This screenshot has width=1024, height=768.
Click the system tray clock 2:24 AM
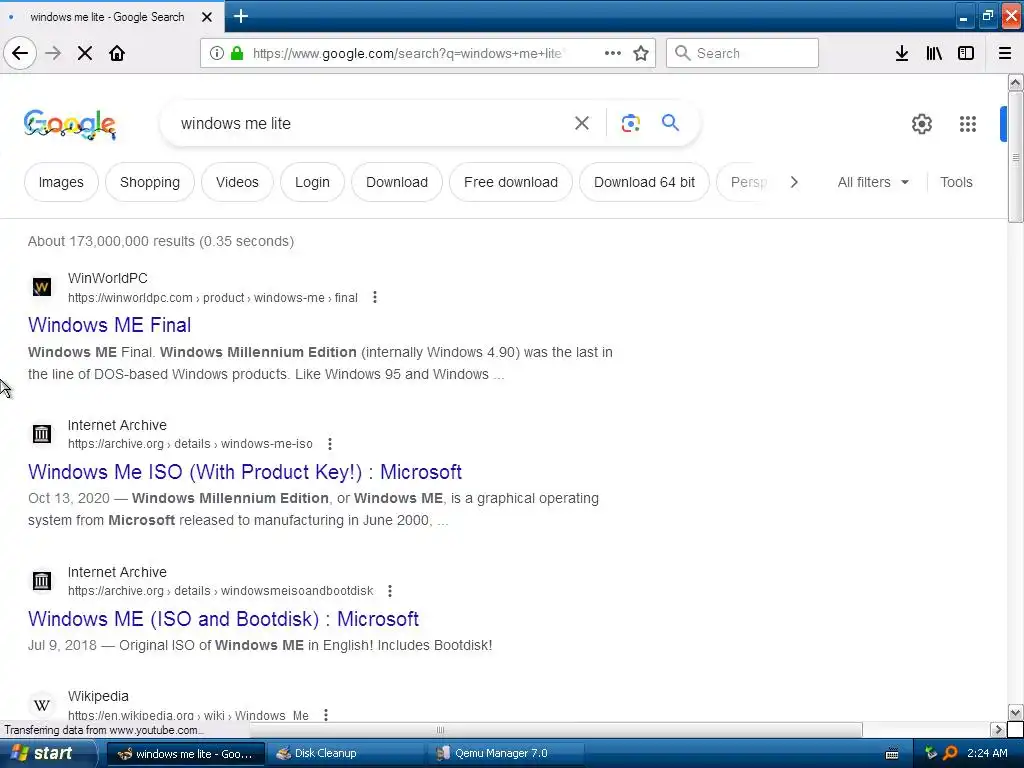pos(987,754)
